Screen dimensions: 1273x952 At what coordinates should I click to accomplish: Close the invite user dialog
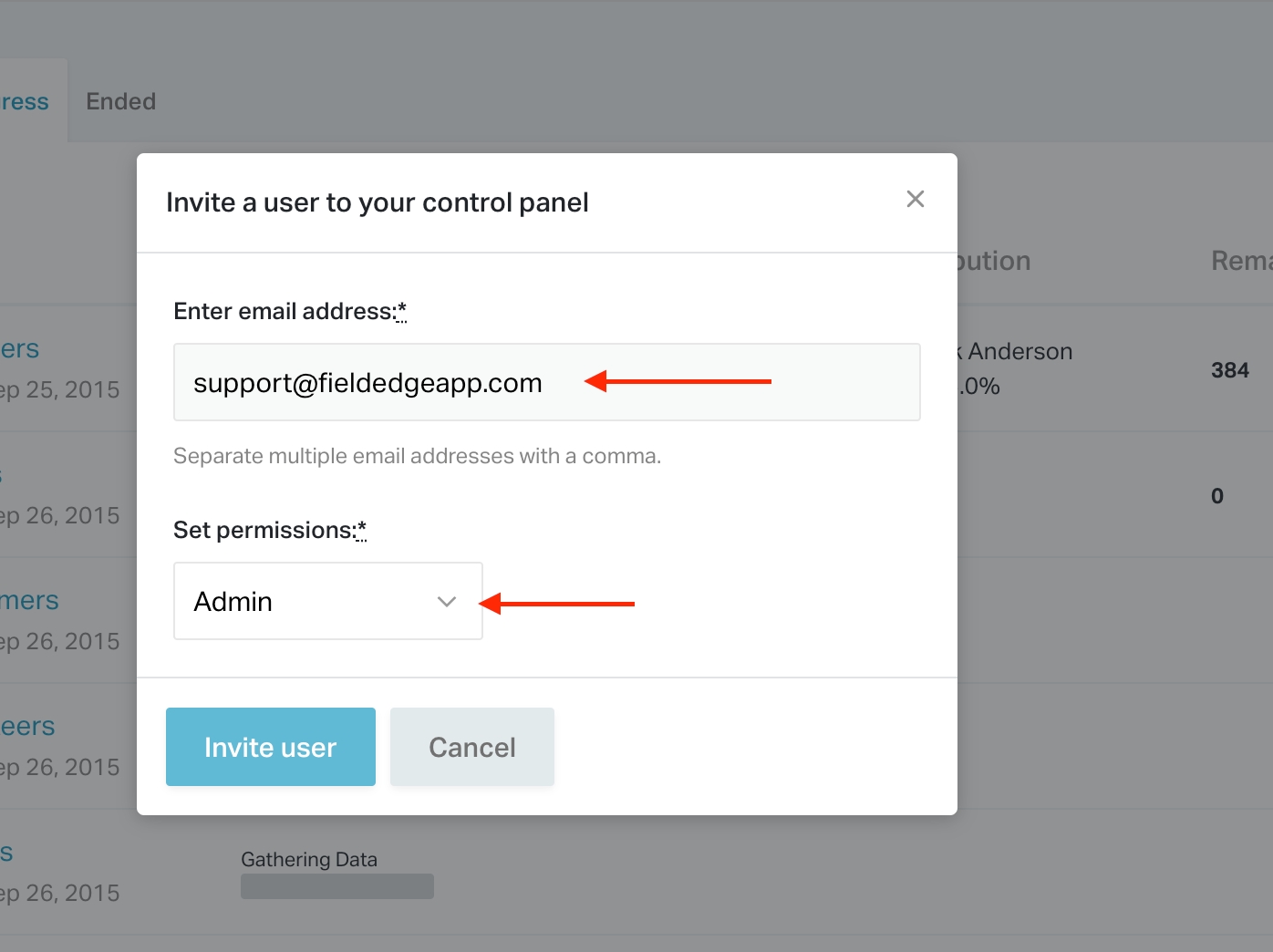coord(916,199)
